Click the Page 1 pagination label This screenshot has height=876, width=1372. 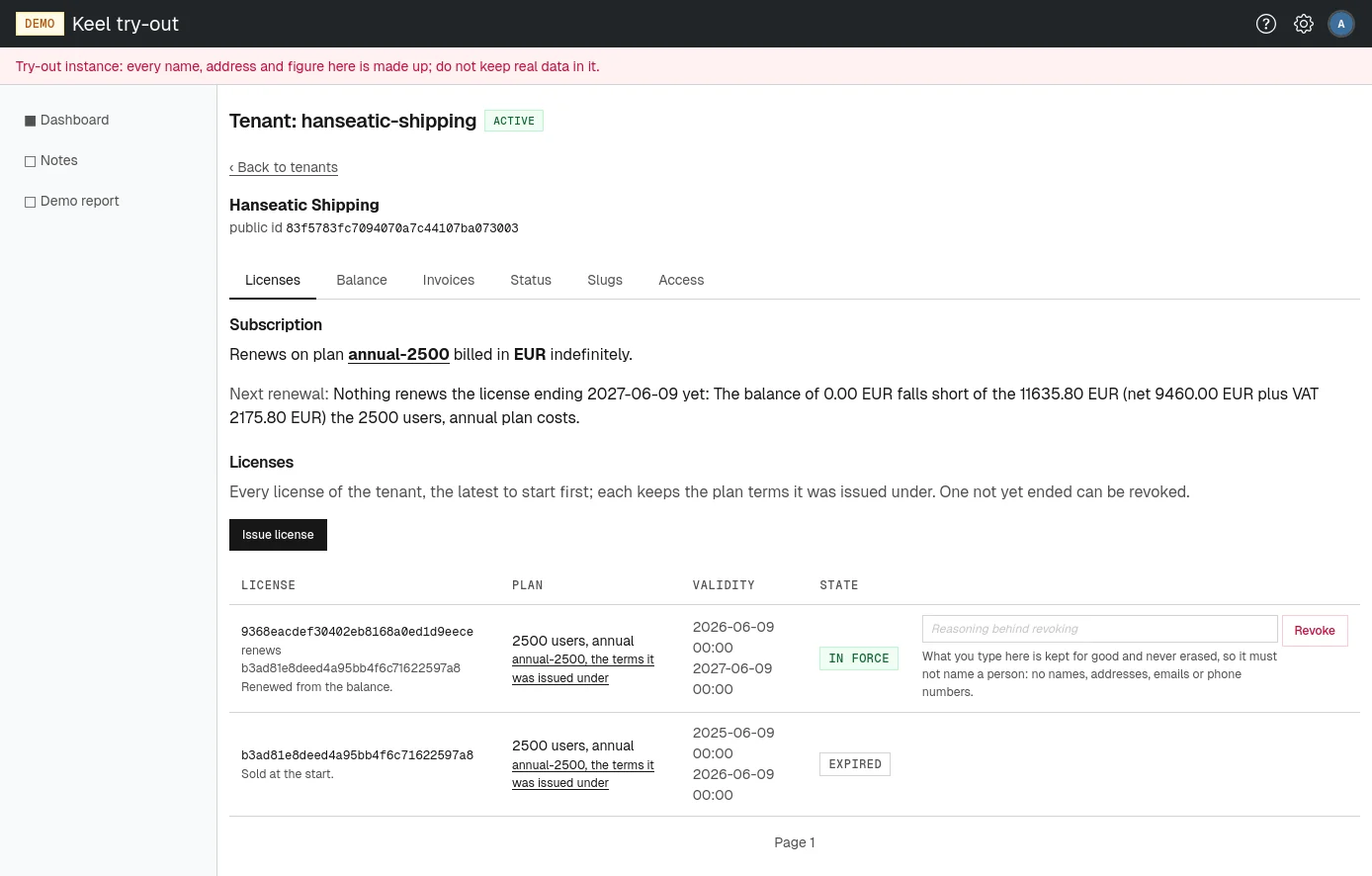(x=795, y=842)
